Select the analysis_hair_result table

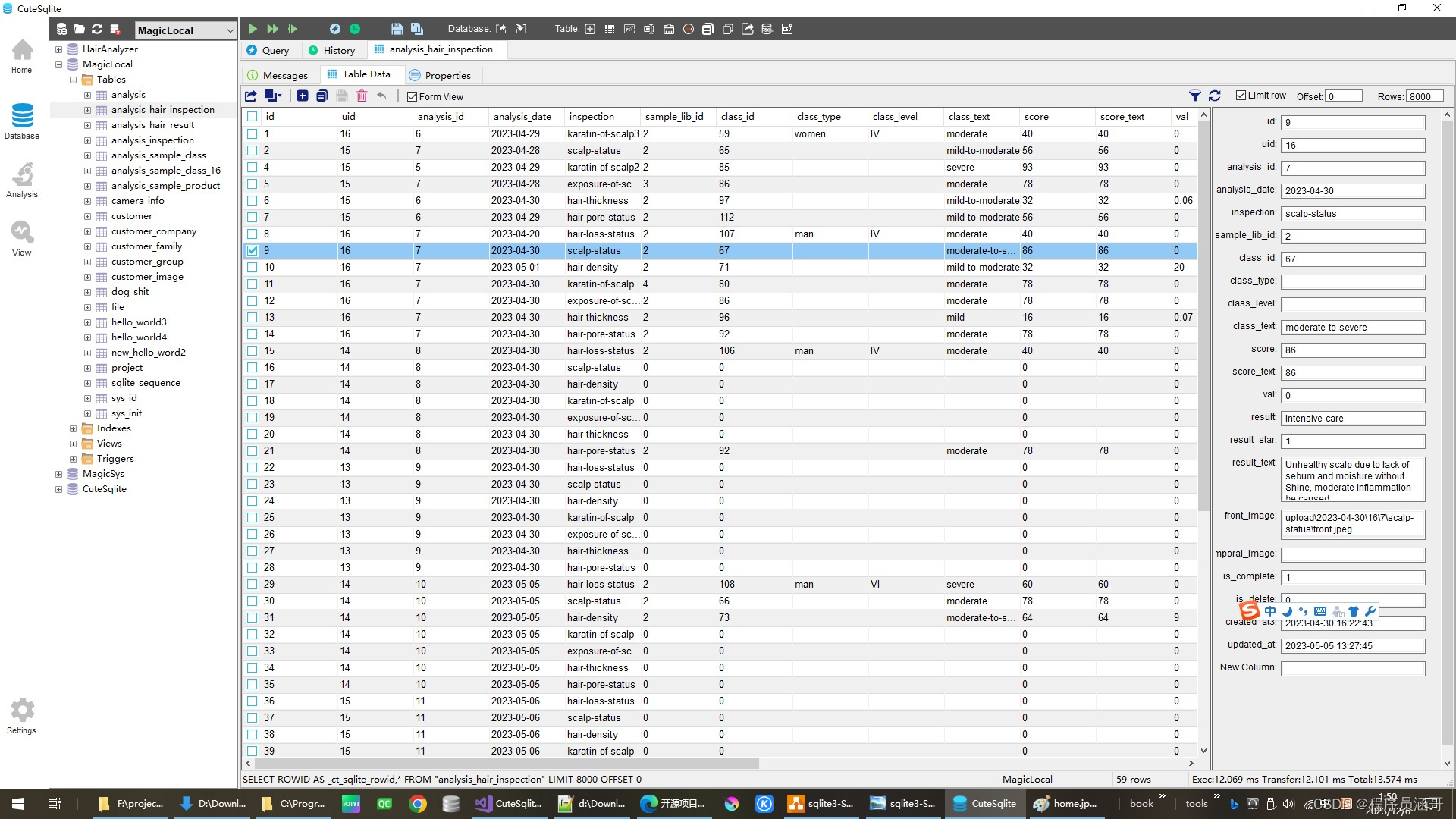click(x=152, y=125)
